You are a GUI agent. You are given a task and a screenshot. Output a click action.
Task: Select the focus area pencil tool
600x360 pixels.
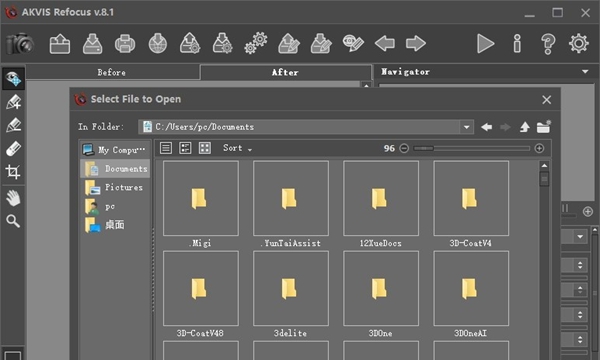click(13, 102)
